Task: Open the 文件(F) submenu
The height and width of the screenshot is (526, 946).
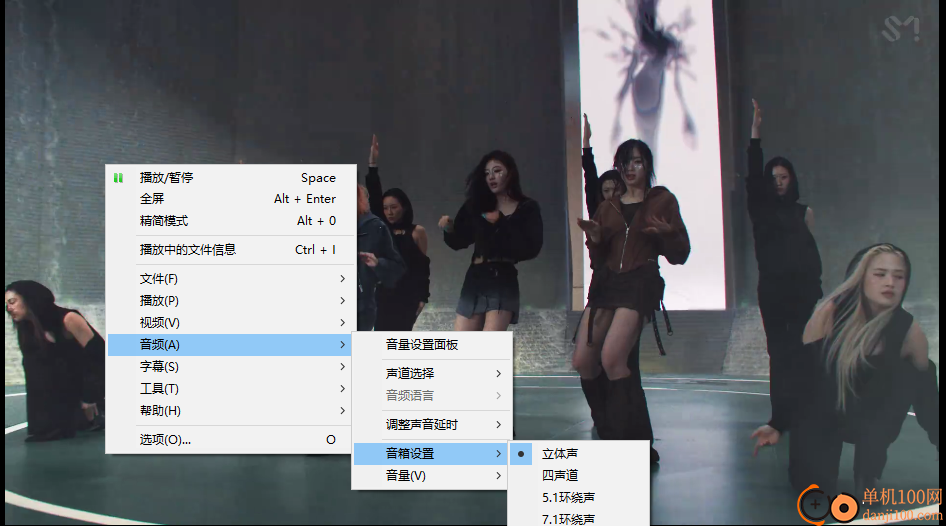Action: click(x=231, y=279)
